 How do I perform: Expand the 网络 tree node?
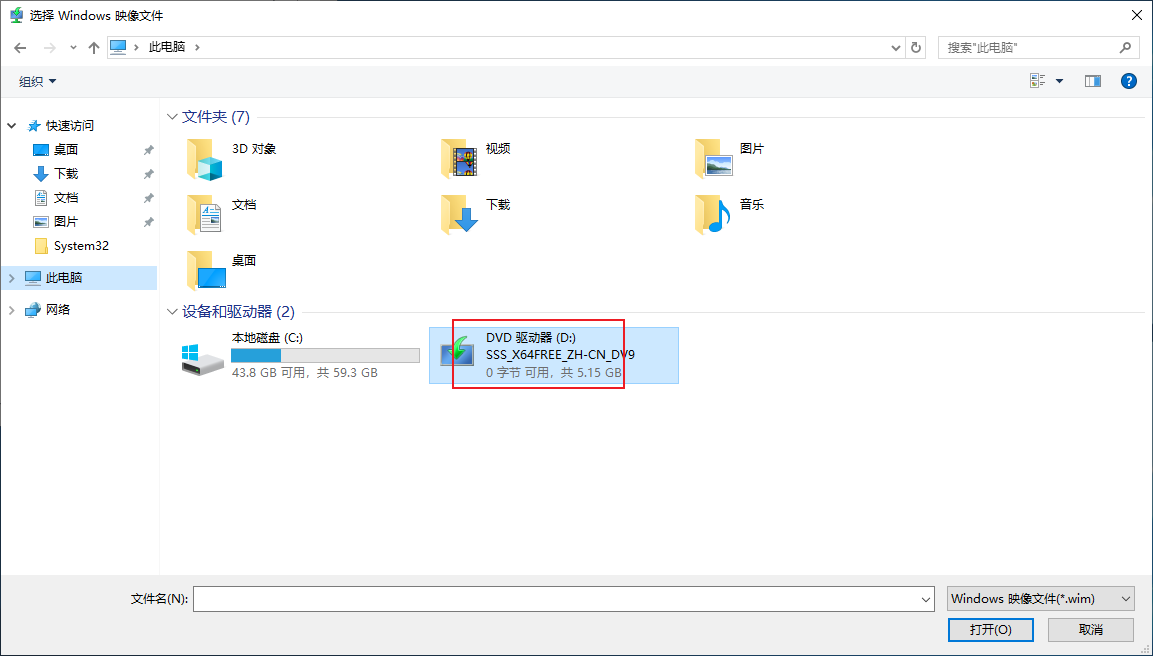pos(12,310)
